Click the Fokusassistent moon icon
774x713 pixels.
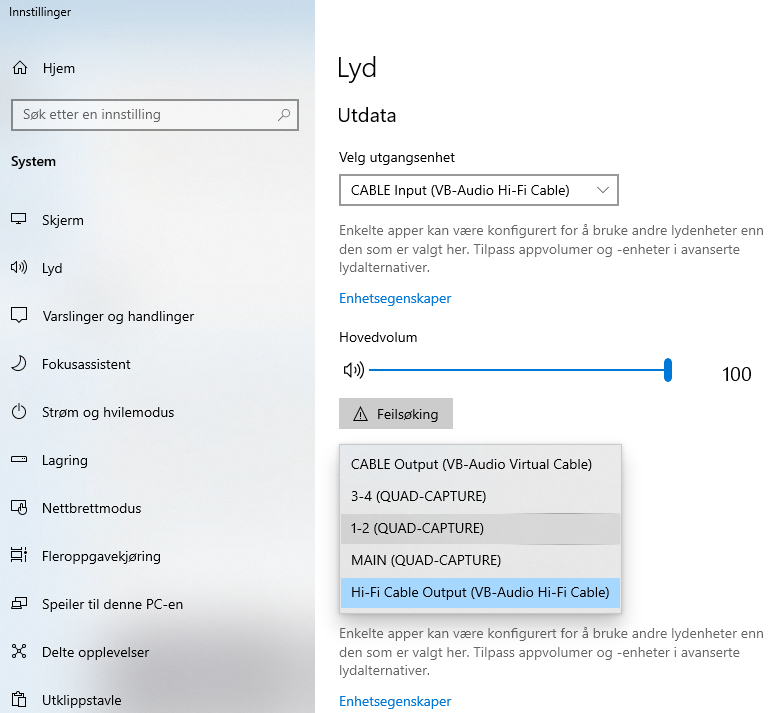pyautogui.click(x=19, y=364)
